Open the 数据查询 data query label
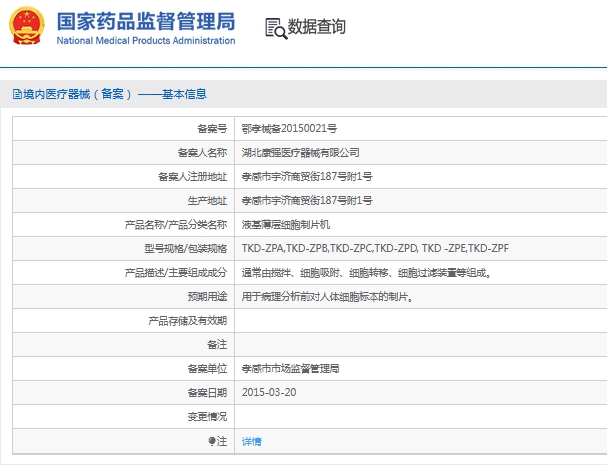 [x=316, y=27]
